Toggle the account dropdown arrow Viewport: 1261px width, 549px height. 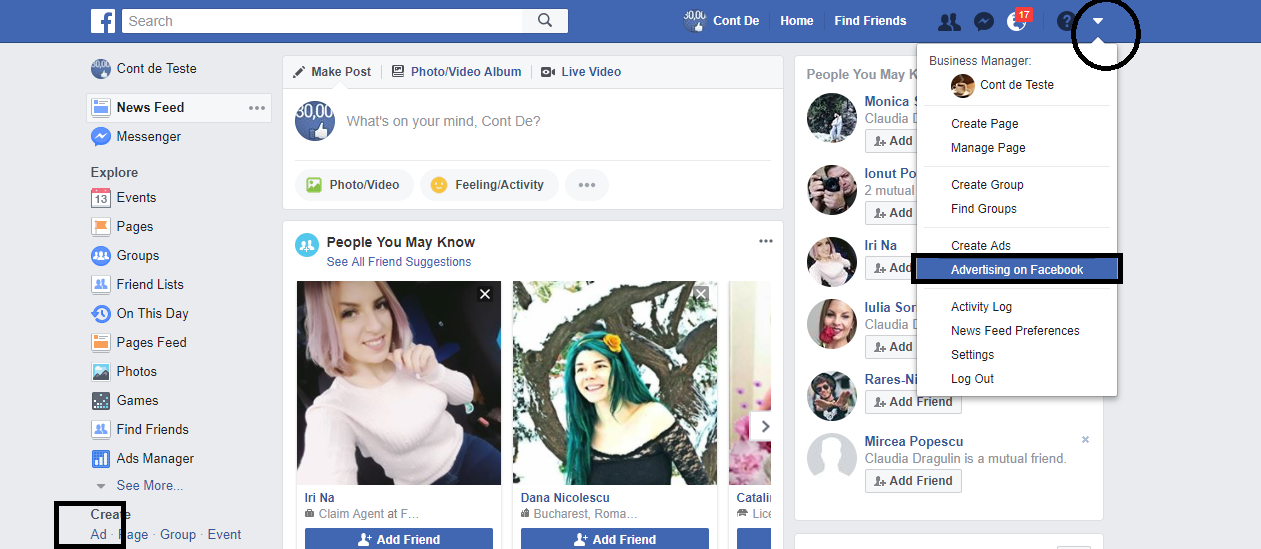pos(1098,21)
